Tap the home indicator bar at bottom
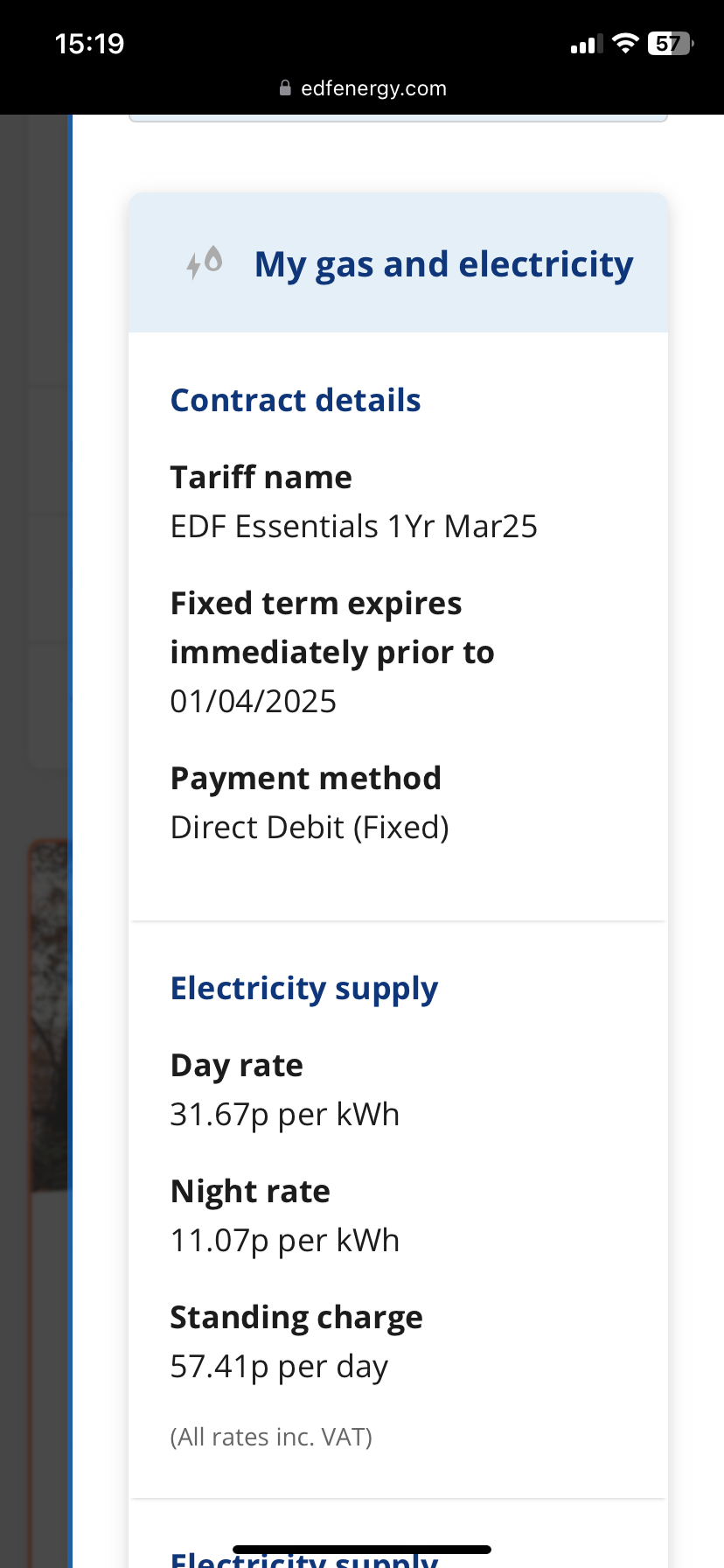 362,1550
